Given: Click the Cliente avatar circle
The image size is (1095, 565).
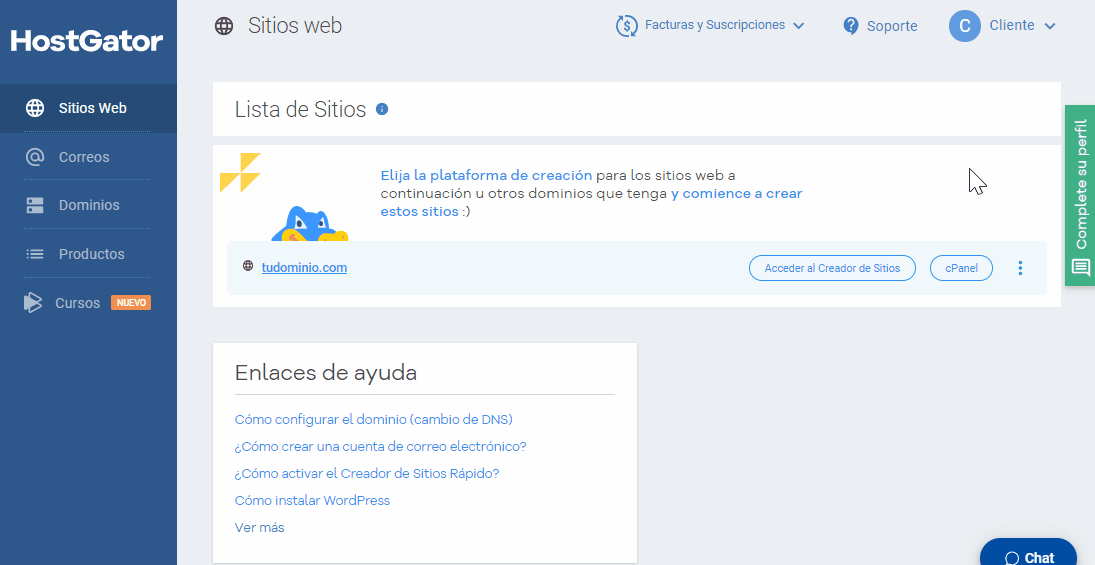Looking at the screenshot, I should tap(964, 26).
